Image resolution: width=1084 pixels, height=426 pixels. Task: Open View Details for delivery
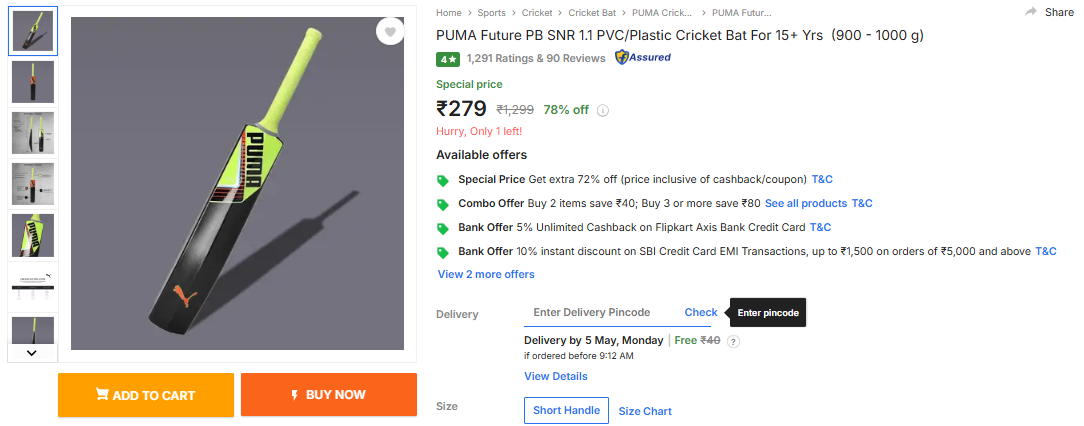click(x=555, y=376)
